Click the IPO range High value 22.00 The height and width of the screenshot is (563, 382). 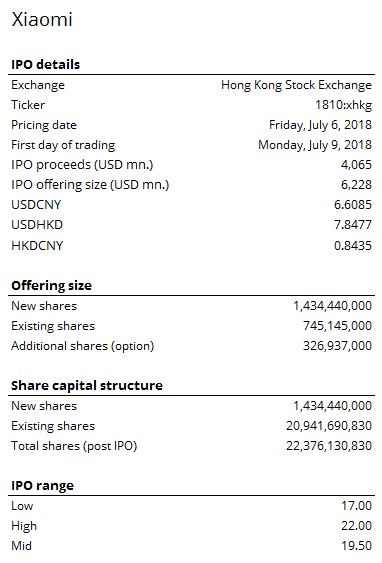tap(356, 526)
